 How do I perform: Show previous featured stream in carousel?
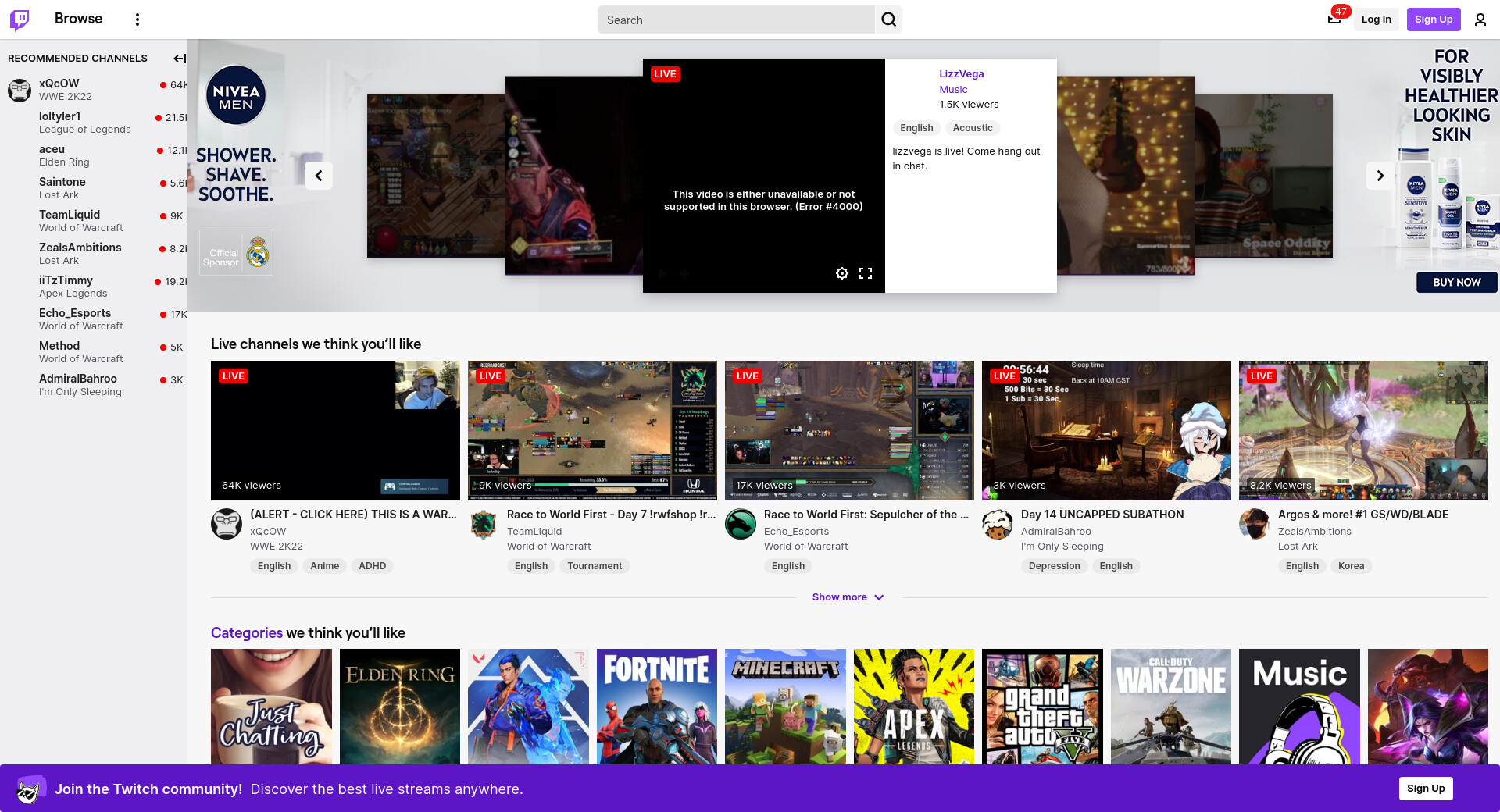[x=319, y=176]
